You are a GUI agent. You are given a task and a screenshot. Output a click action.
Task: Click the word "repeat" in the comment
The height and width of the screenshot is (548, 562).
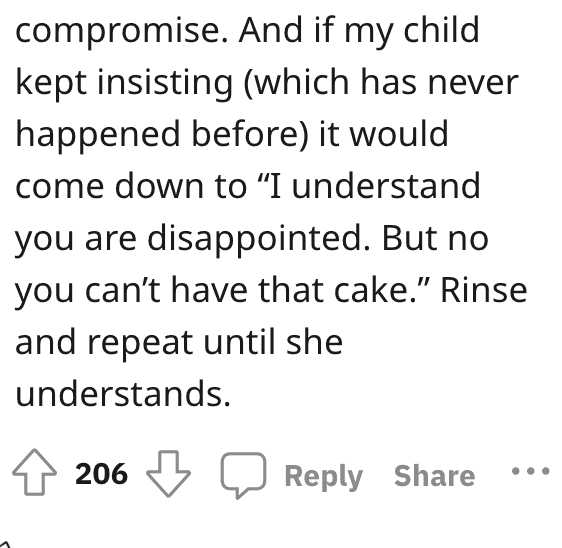(139, 344)
